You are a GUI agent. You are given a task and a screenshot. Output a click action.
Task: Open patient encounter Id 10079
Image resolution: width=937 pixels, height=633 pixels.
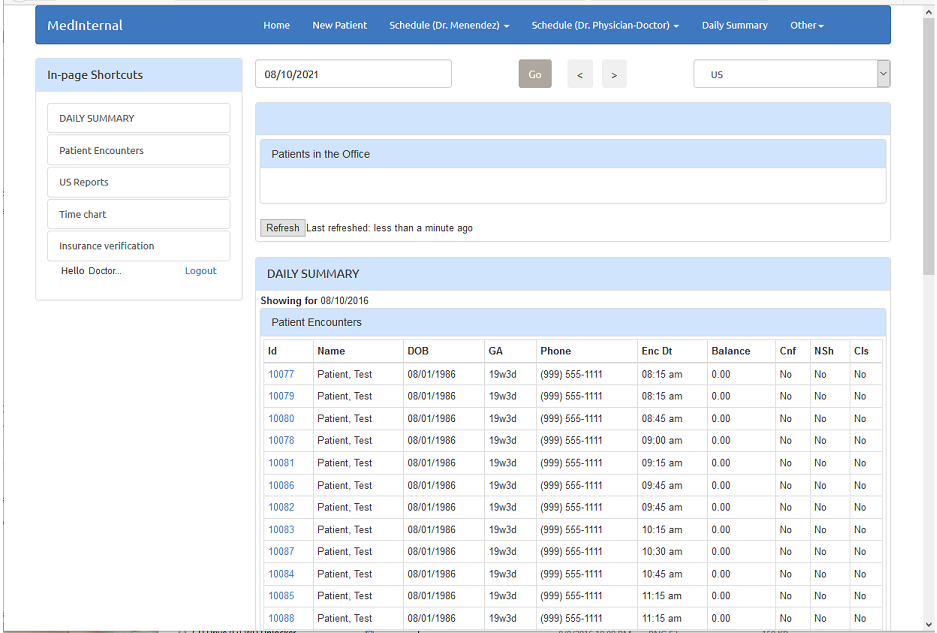tap(281, 396)
